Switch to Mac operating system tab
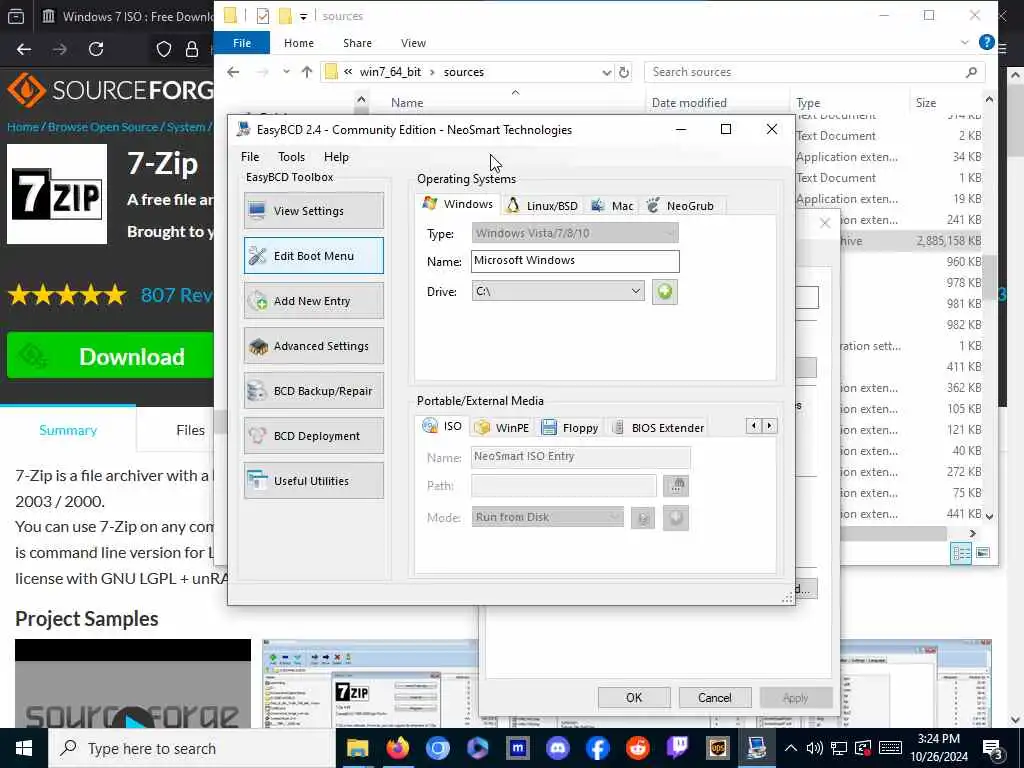Viewport: 1024px width, 768px height. point(612,206)
